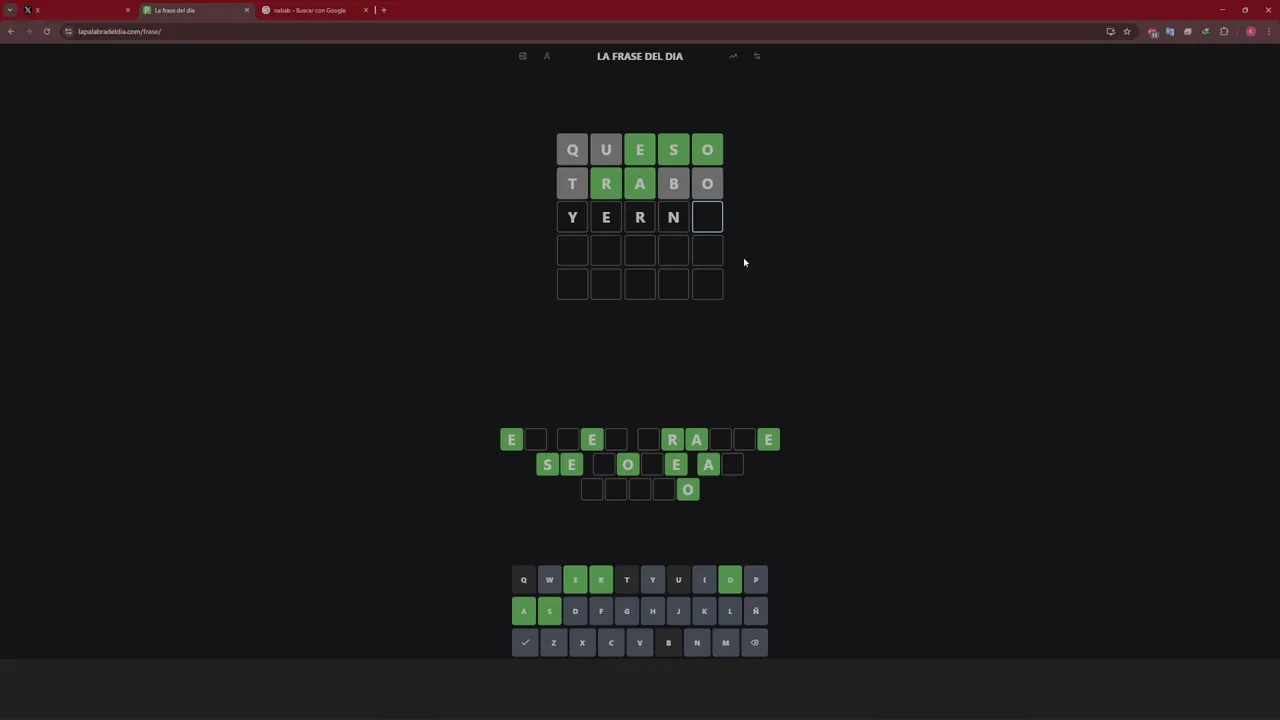
Task: Tap the Z key on on-screen keyboard
Action: (553, 643)
